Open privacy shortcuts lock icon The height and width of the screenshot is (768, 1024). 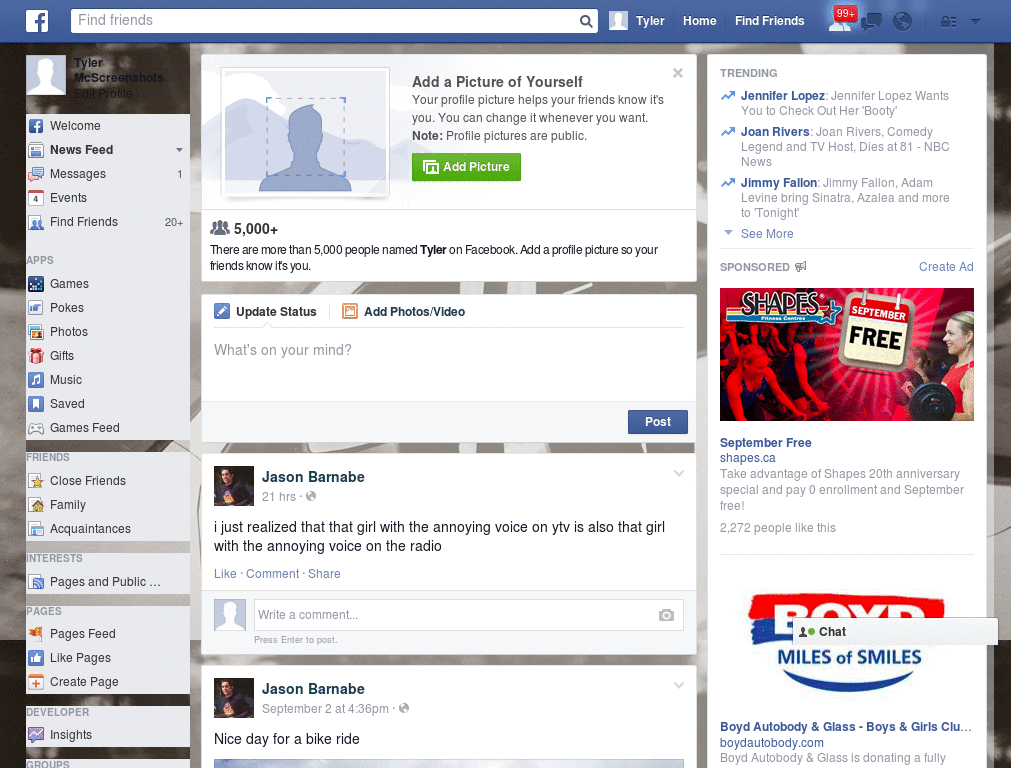[x=948, y=22]
